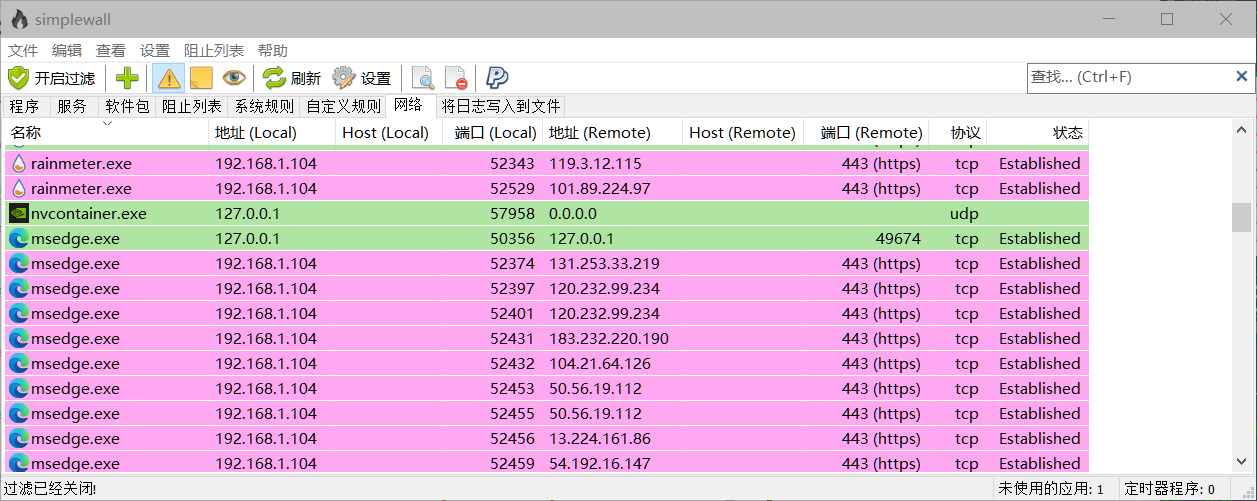Toggle the eye log viewer icon
Screen dimensions: 1257x501
tap(234, 78)
